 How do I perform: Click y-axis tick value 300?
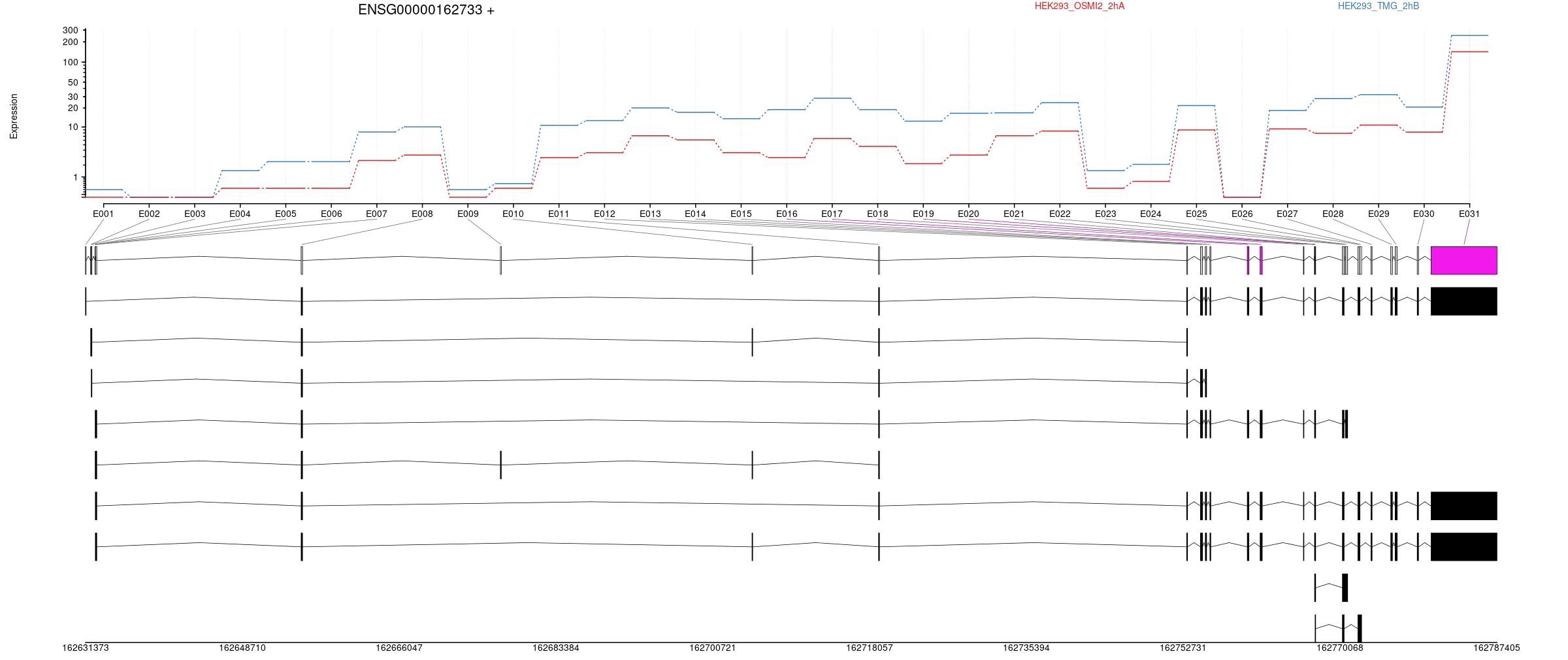point(71,30)
